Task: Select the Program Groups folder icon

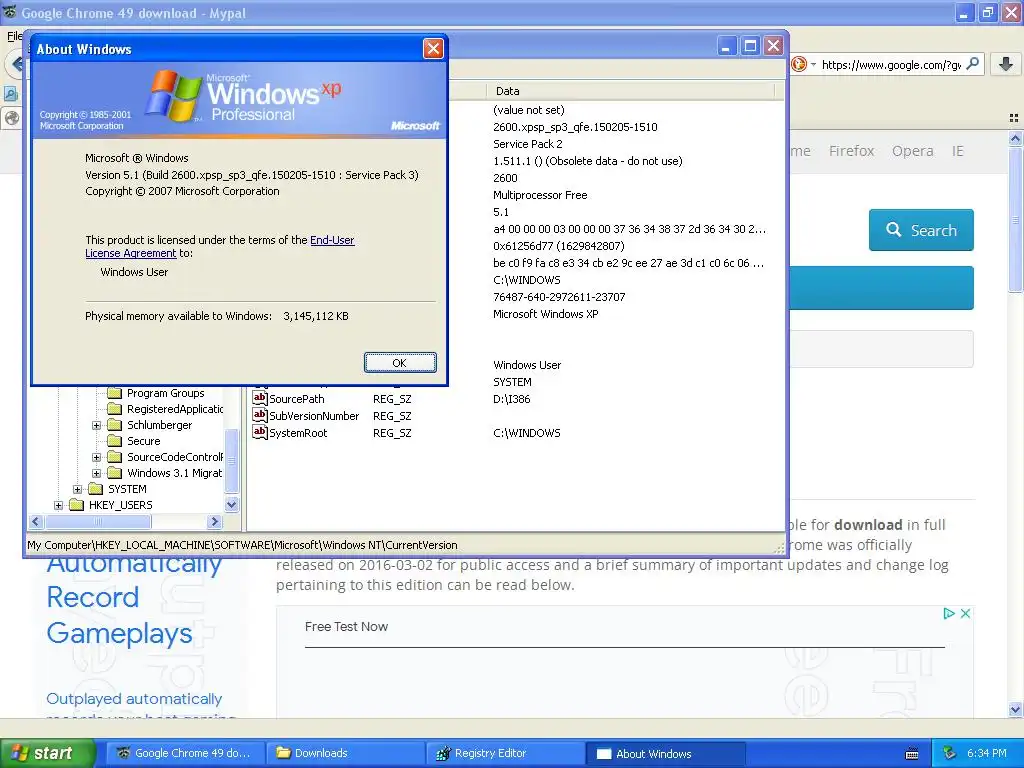Action: pyautogui.click(x=115, y=393)
